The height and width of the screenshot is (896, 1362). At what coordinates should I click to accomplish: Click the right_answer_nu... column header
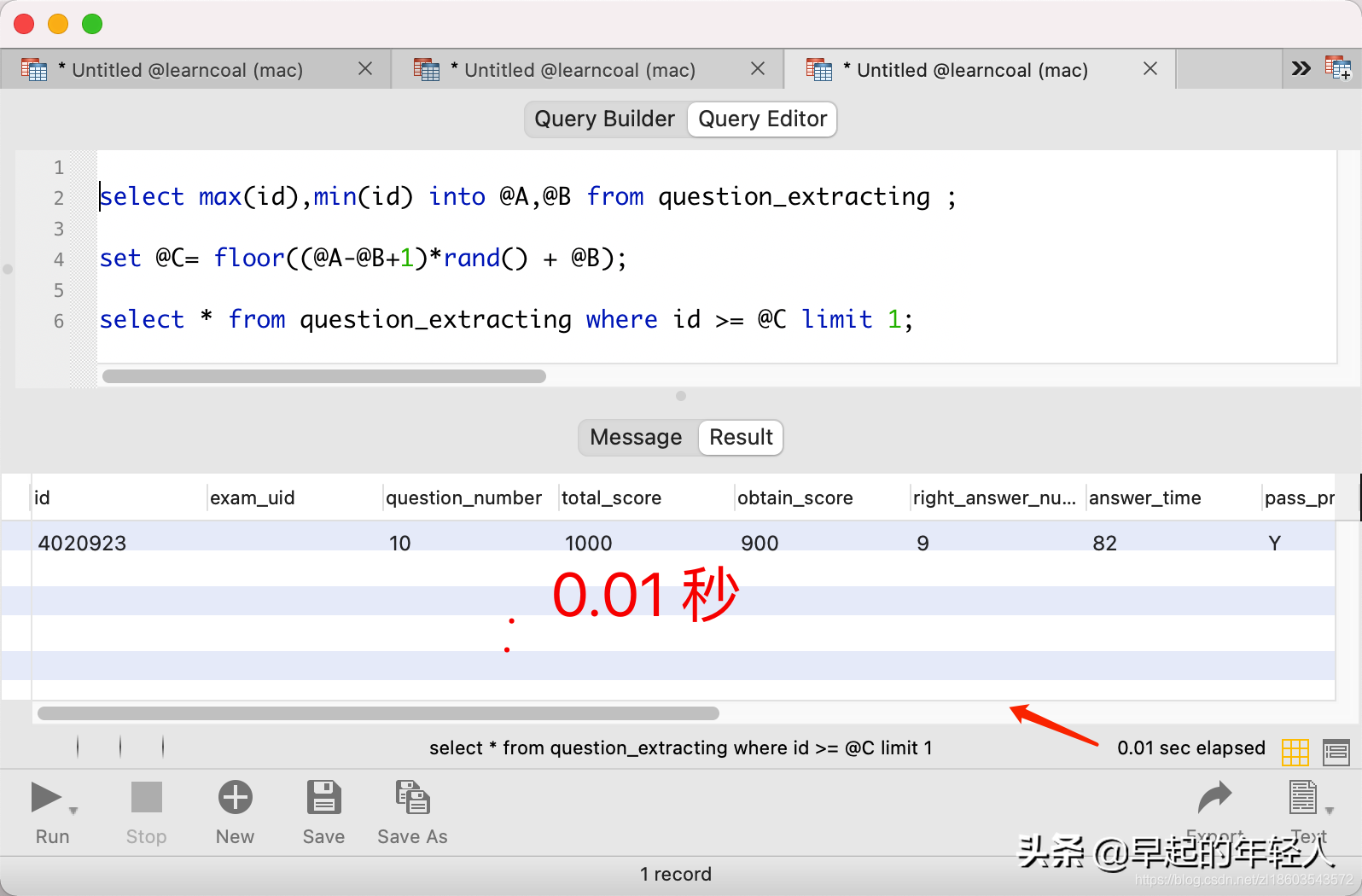coord(998,497)
